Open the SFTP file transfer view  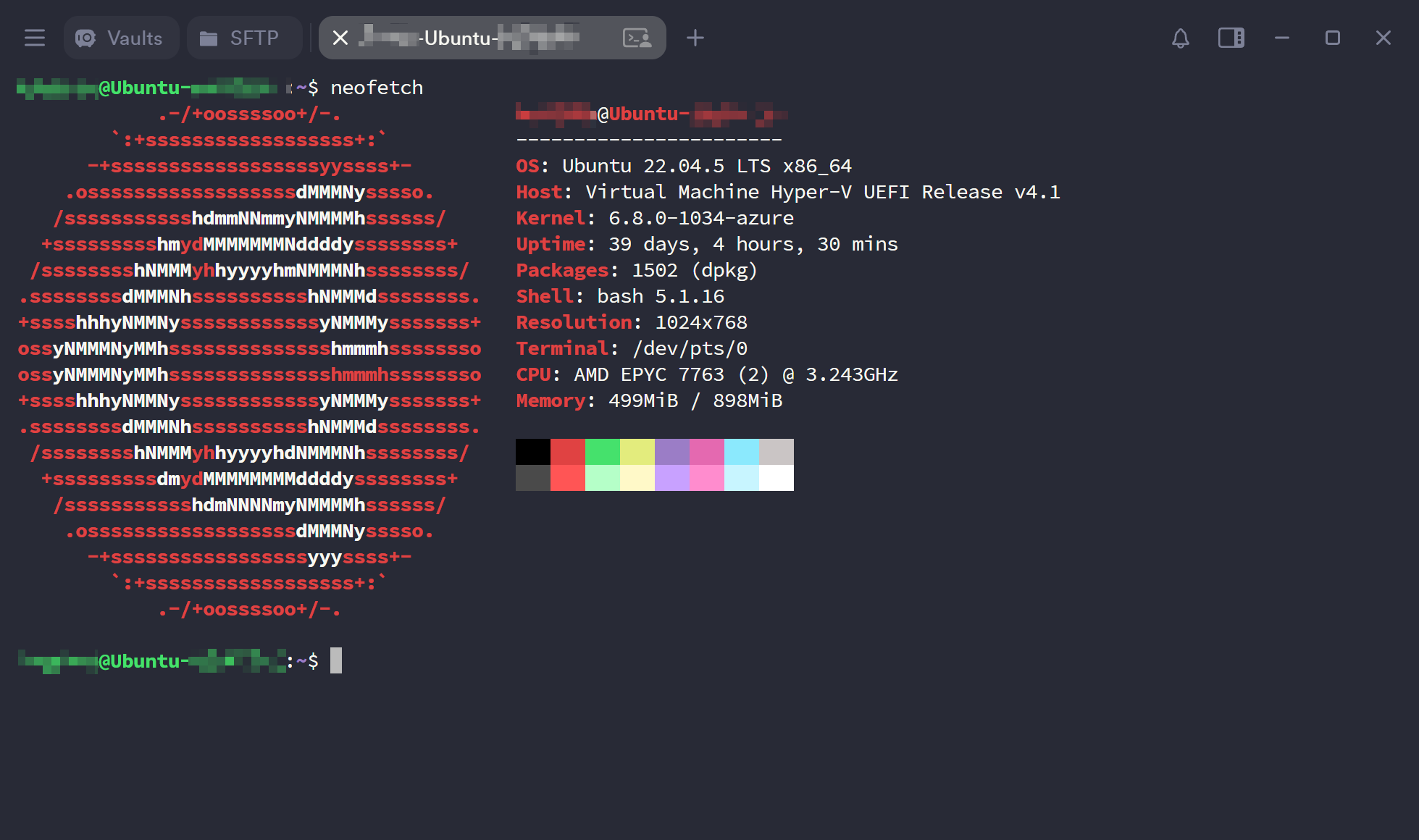click(244, 38)
